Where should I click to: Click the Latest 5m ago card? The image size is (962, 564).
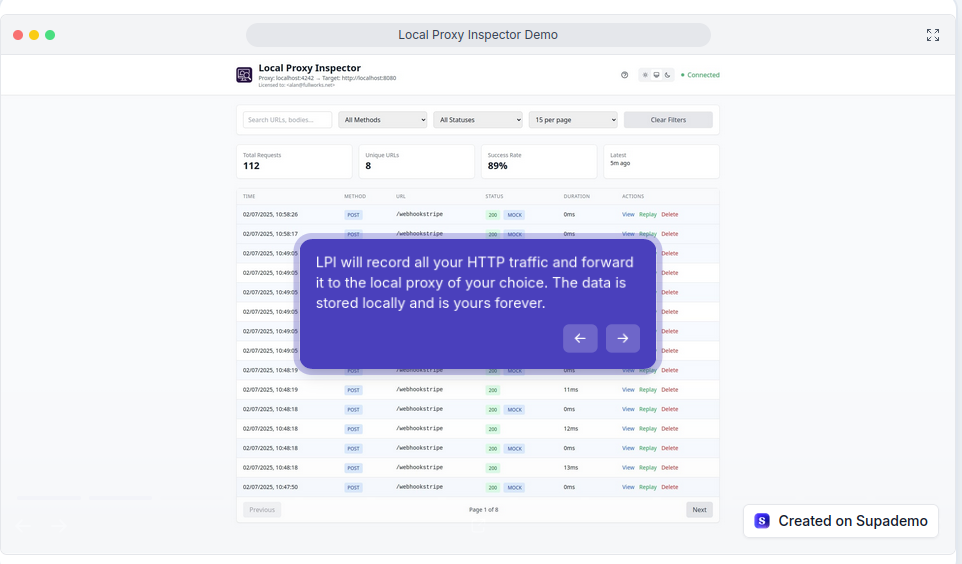tap(661, 161)
